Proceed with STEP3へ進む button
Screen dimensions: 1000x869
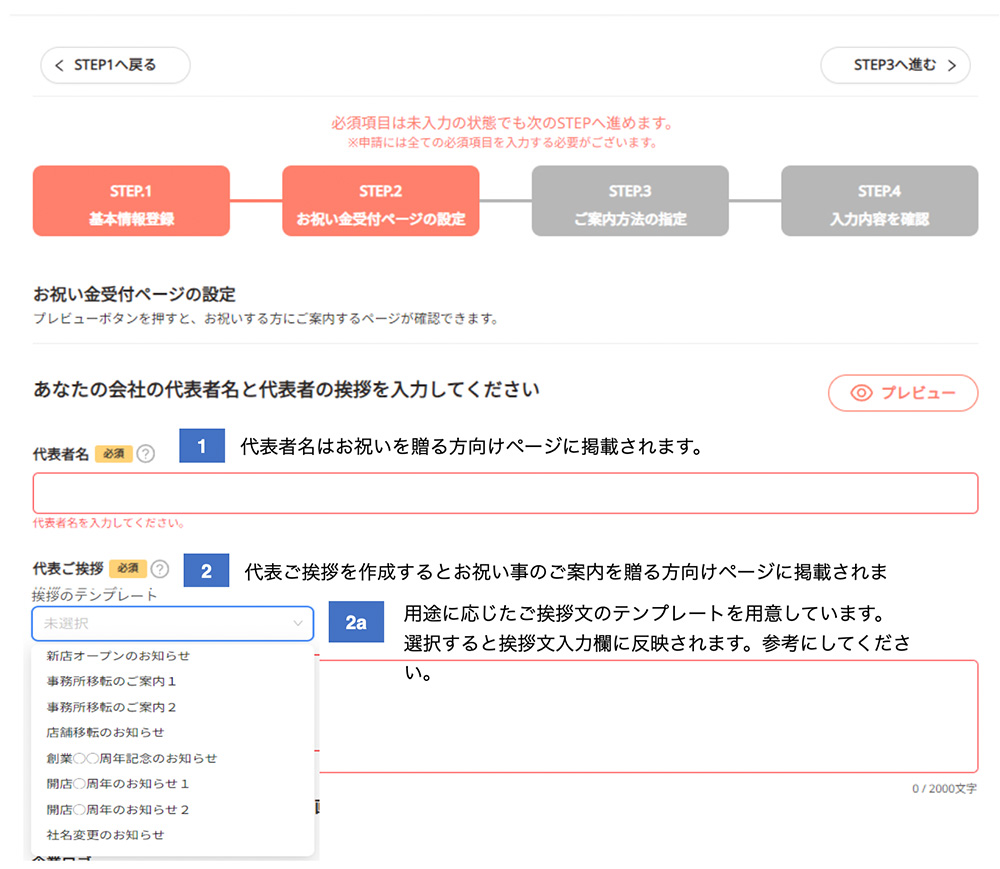895,65
